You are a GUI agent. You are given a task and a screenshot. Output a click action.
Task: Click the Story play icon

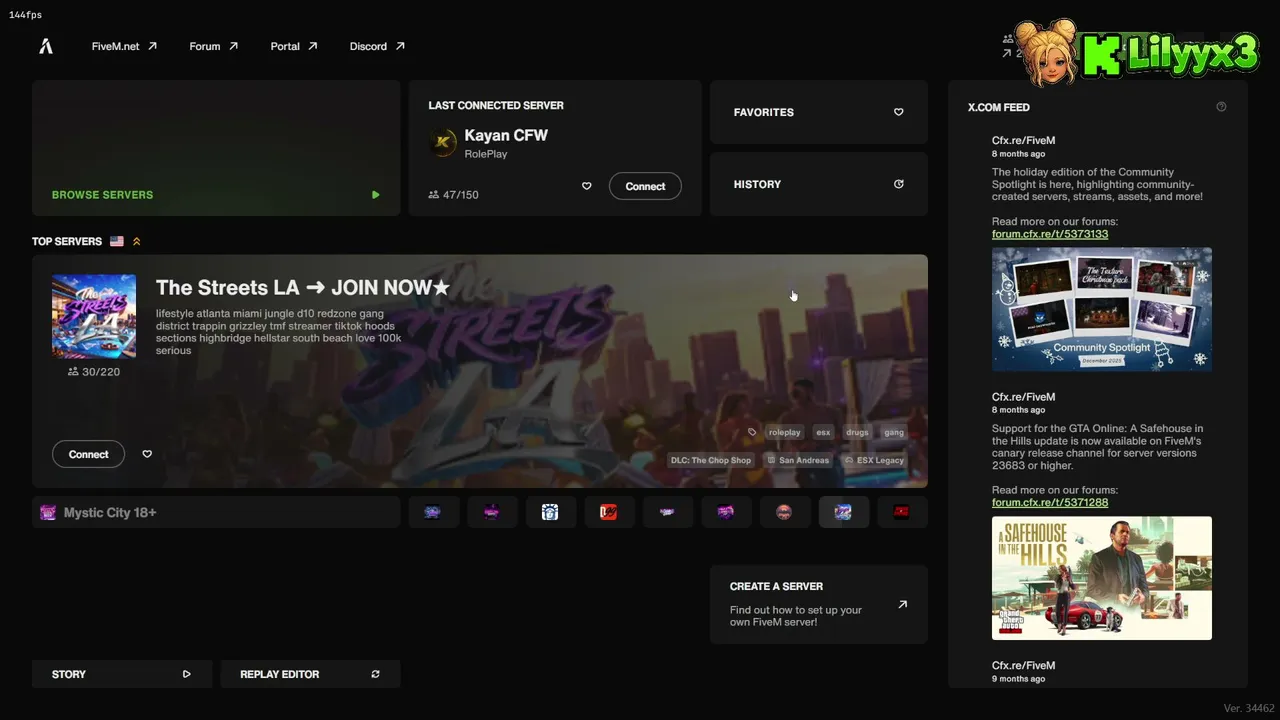coord(186,674)
